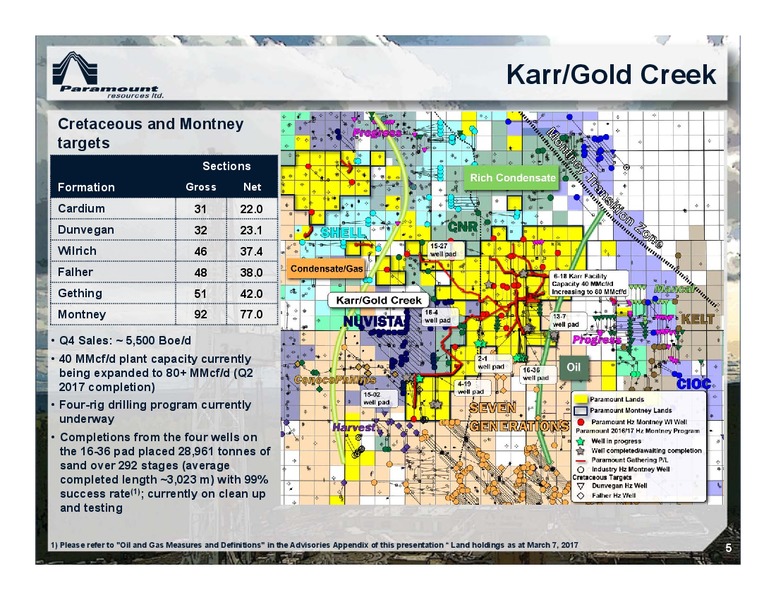This screenshot has height=600, width=776.
Task: Click the 40 MMcf/d plant capacity bullet
Action: [155, 373]
